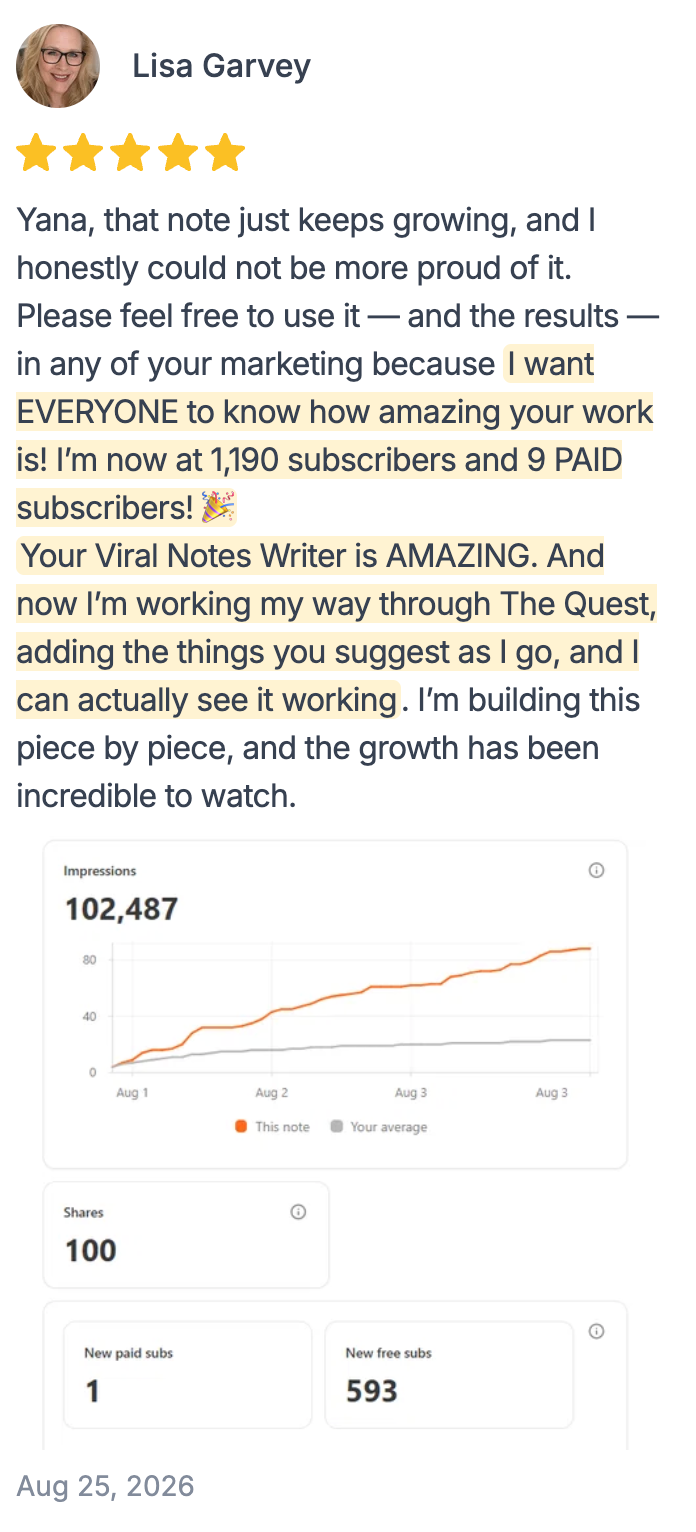Click the Shares info icon

pos(298,1211)
